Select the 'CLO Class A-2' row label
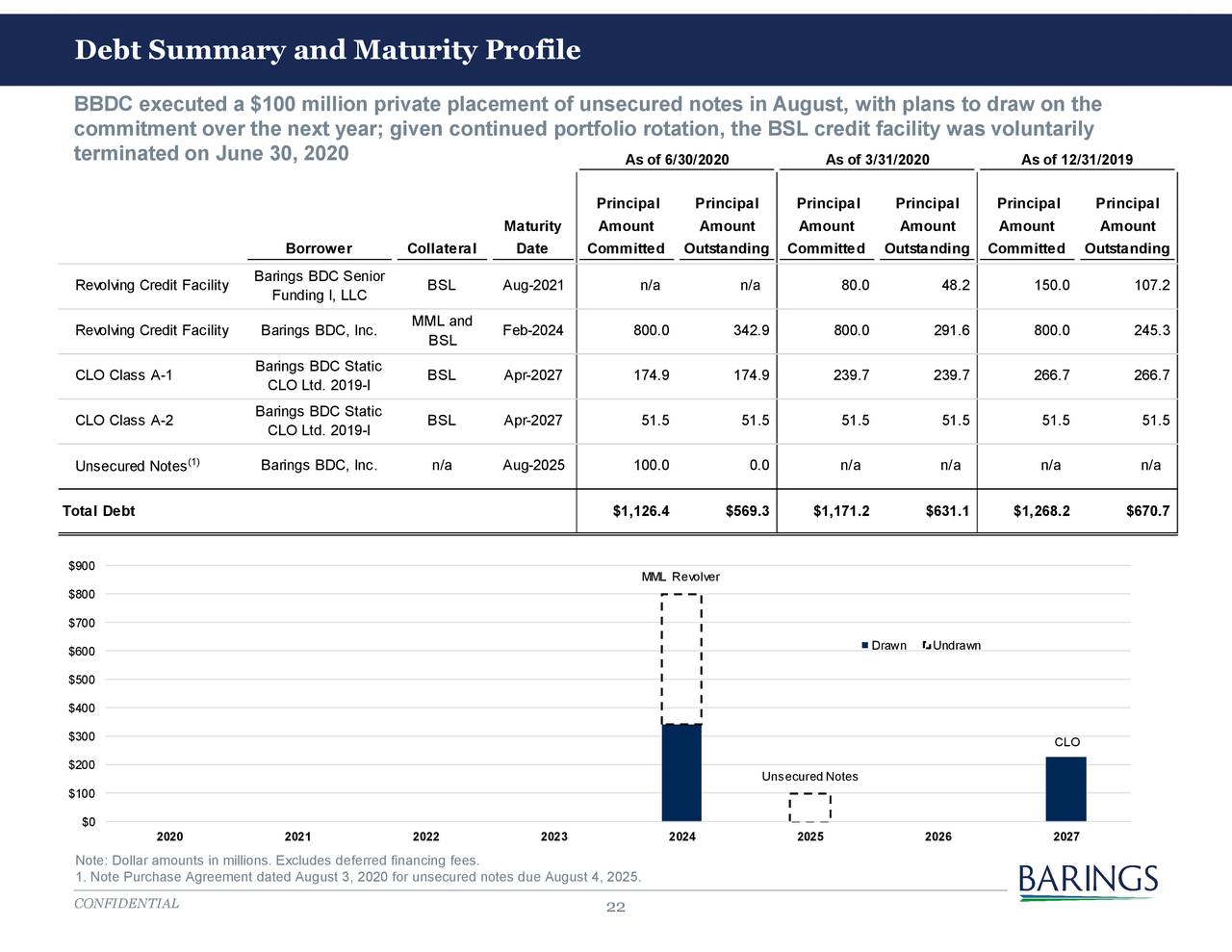The image size is (1232, 952). [x=124, y=420]
